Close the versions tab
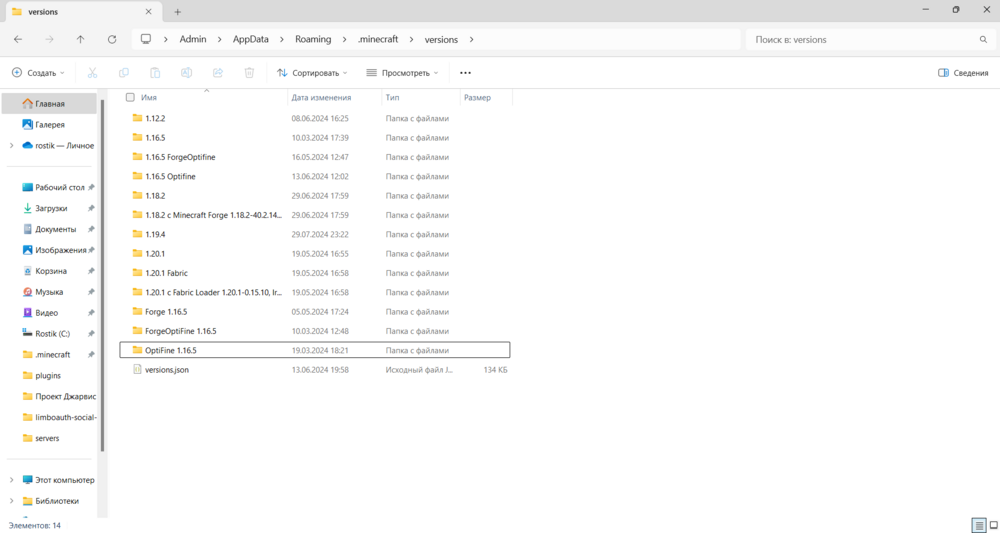This screenshot has height=533, width=1000. (x=148, y=11)
